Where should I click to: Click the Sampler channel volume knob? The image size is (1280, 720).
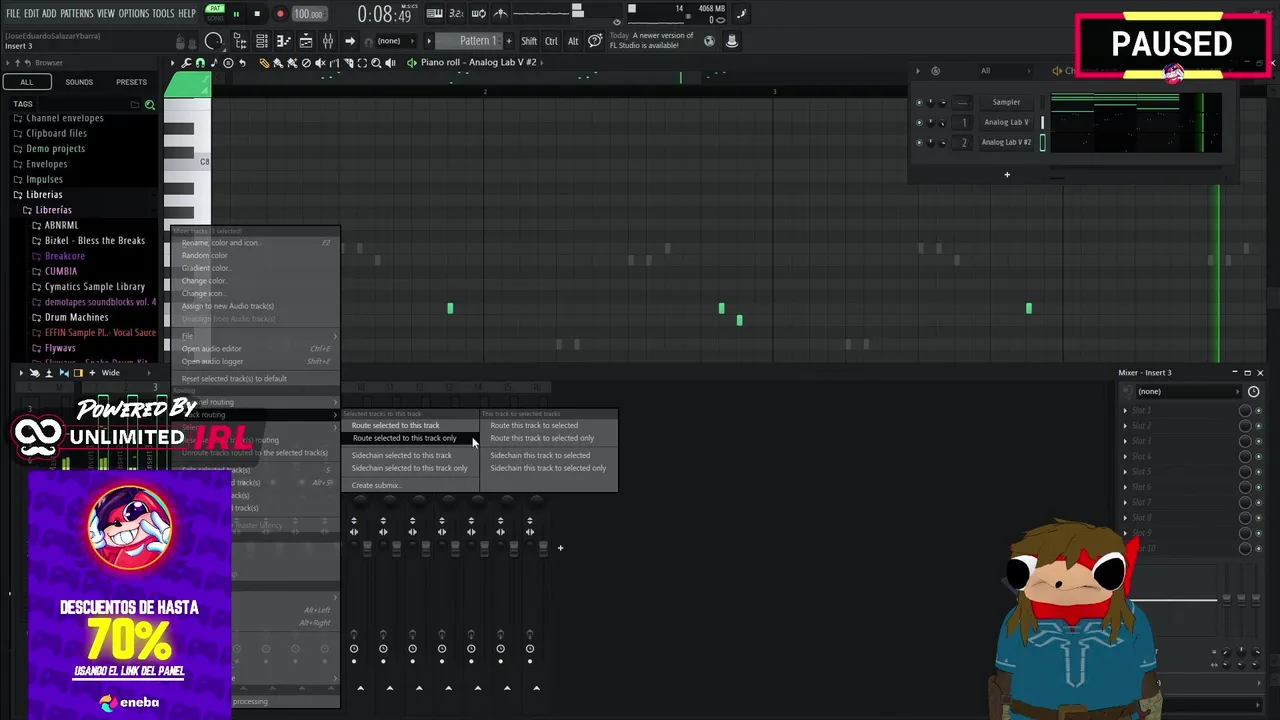942,102
